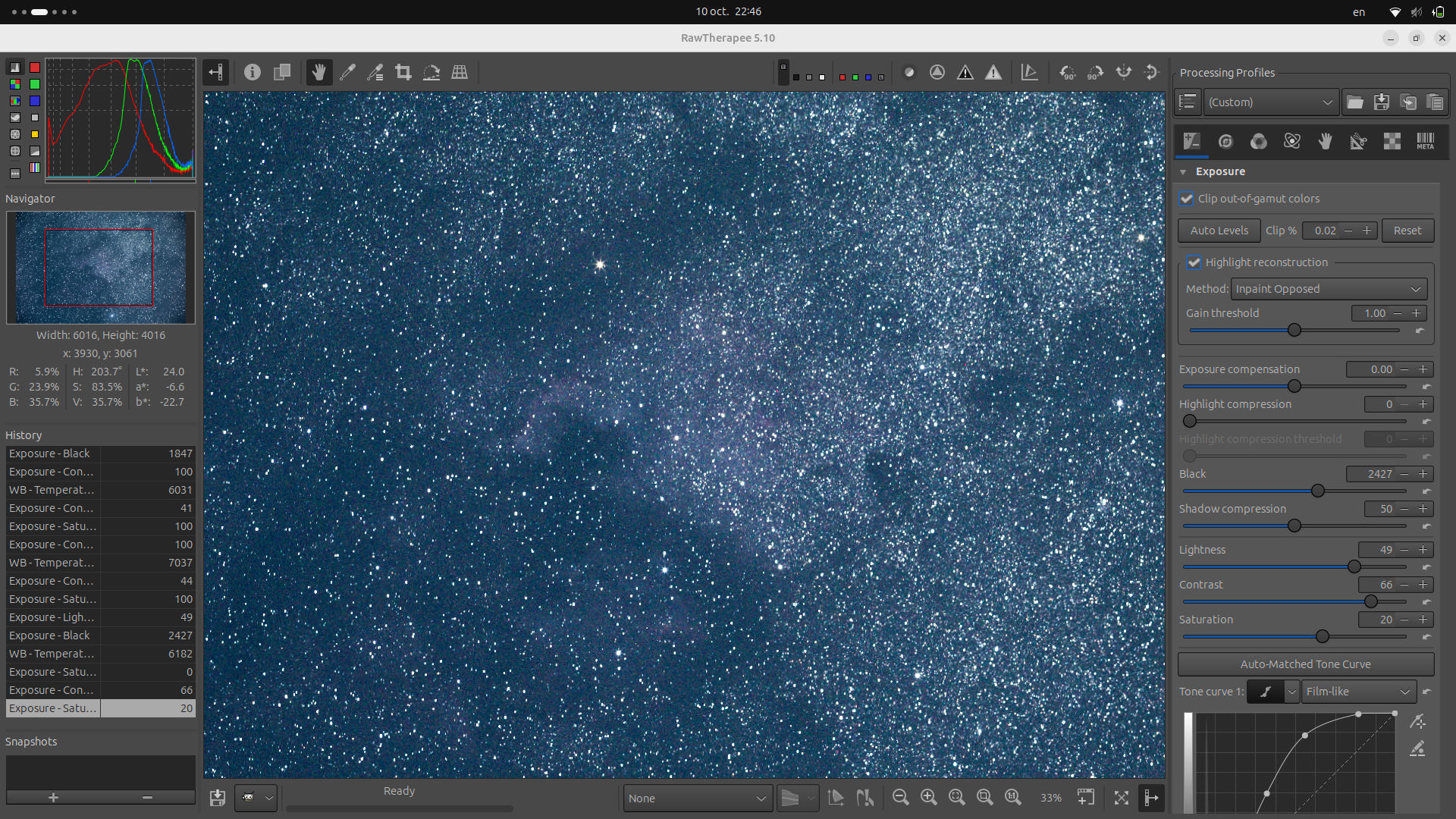The height and width of the screenshot is (819, 1456).
Task: Select the straighten tool
Action: click(431, 73)
